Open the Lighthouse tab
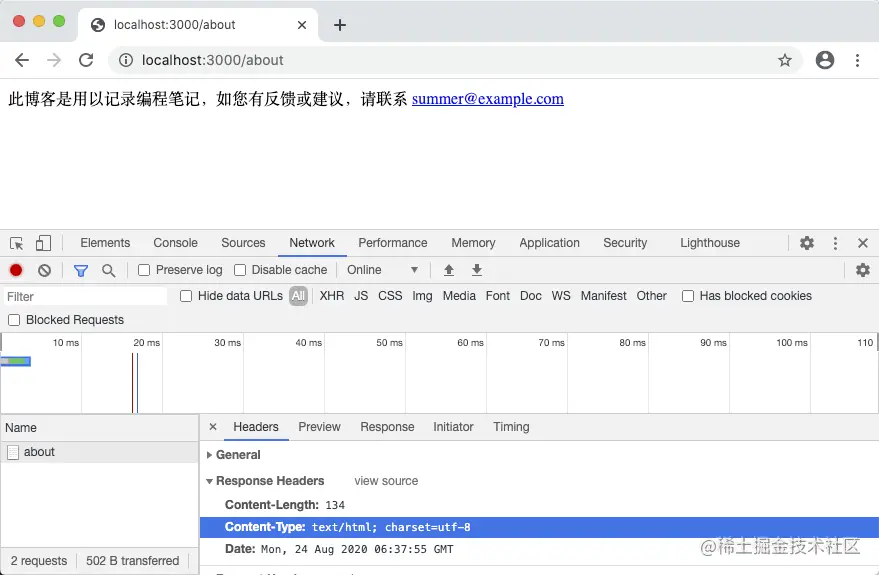 [710, 243]
